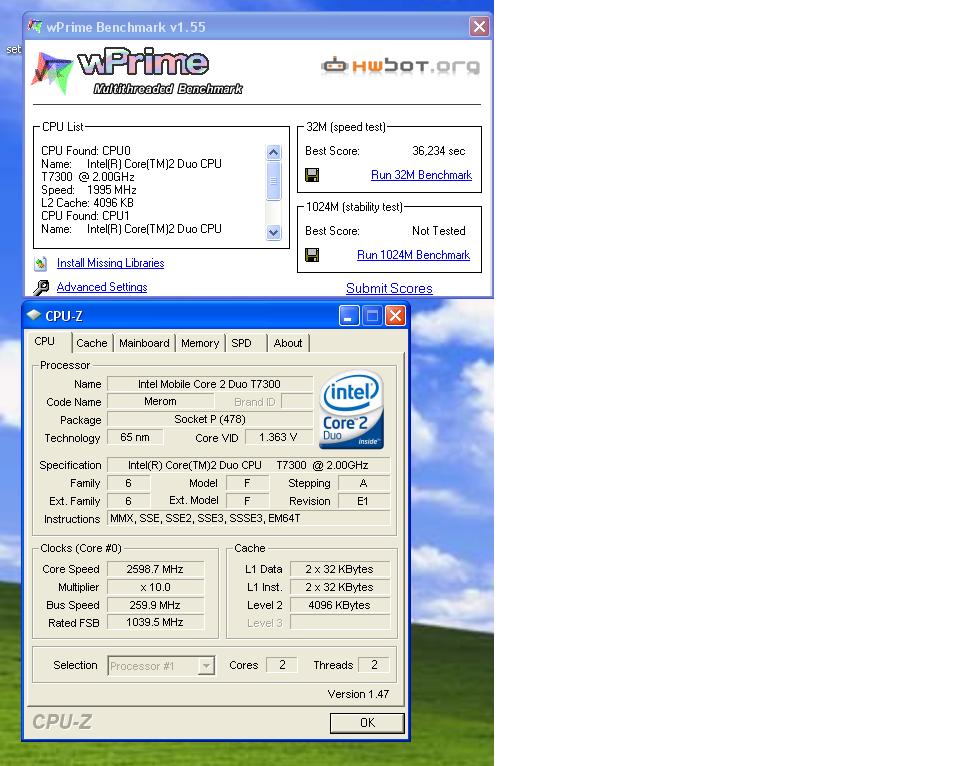This screenshot has height=766, width=960.
Task: Click the 1.363 V Core VID value
Action: click(278, 437)
